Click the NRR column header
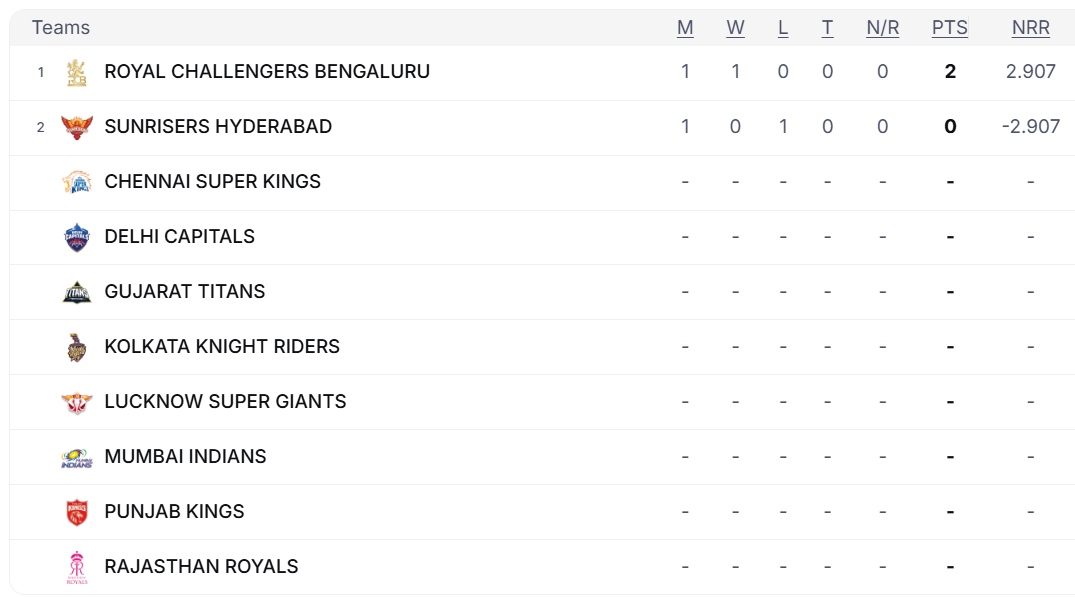This screenshot has height=598, width=1075. [x=1030, y=28]
